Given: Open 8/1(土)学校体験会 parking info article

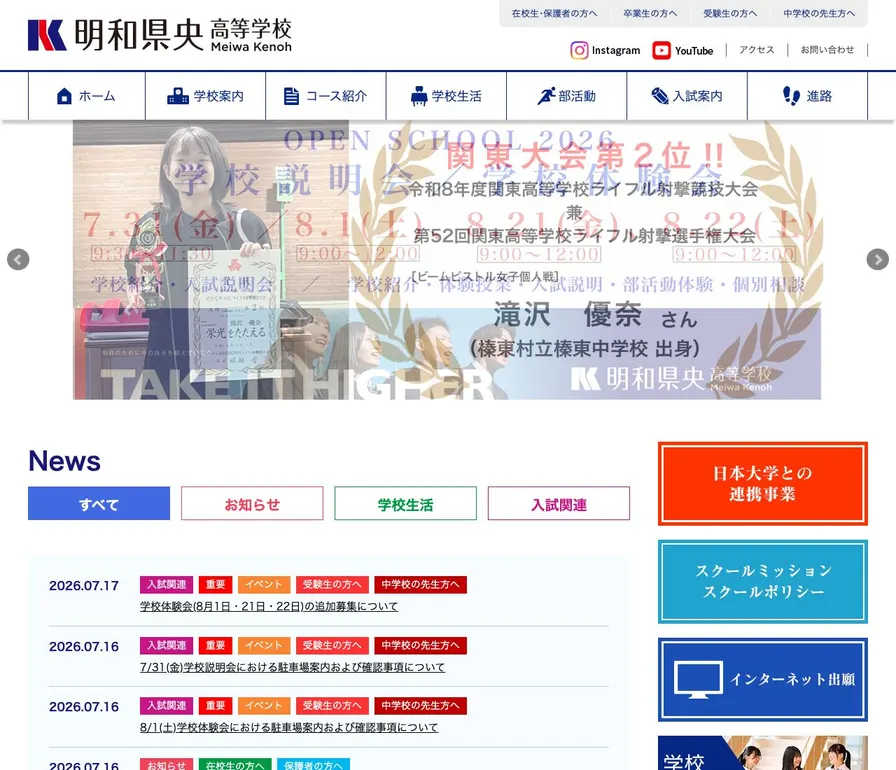Looking at the screenshot, I should click(x=289, y=727).
